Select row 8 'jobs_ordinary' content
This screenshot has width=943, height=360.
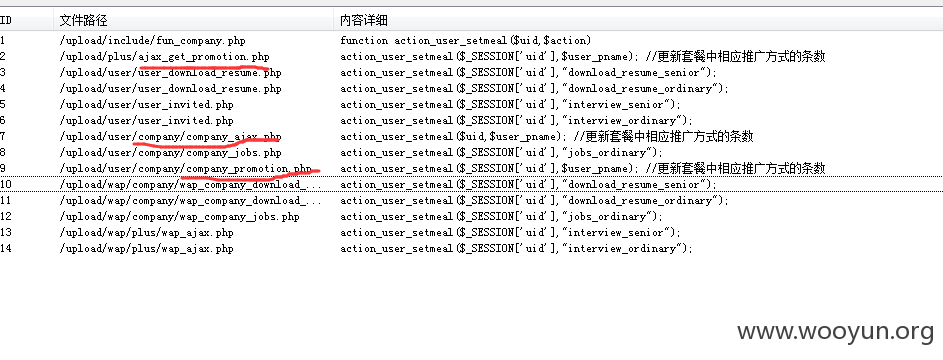pyautogui.click(x=502, y=153)
